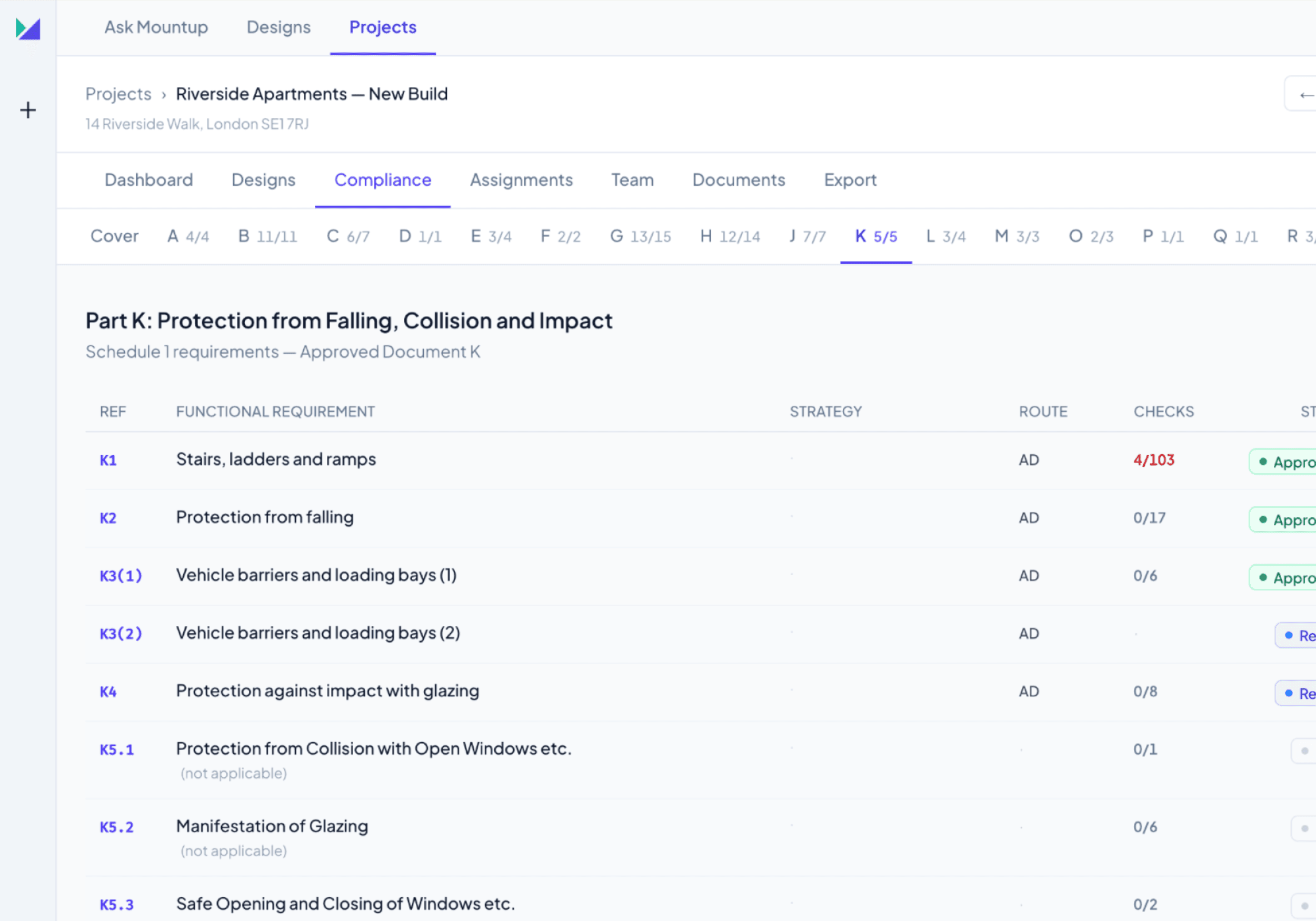Open the Ask Mountup tab
The width and height of the screenshot is (1316, 921).
coord(156,27)
